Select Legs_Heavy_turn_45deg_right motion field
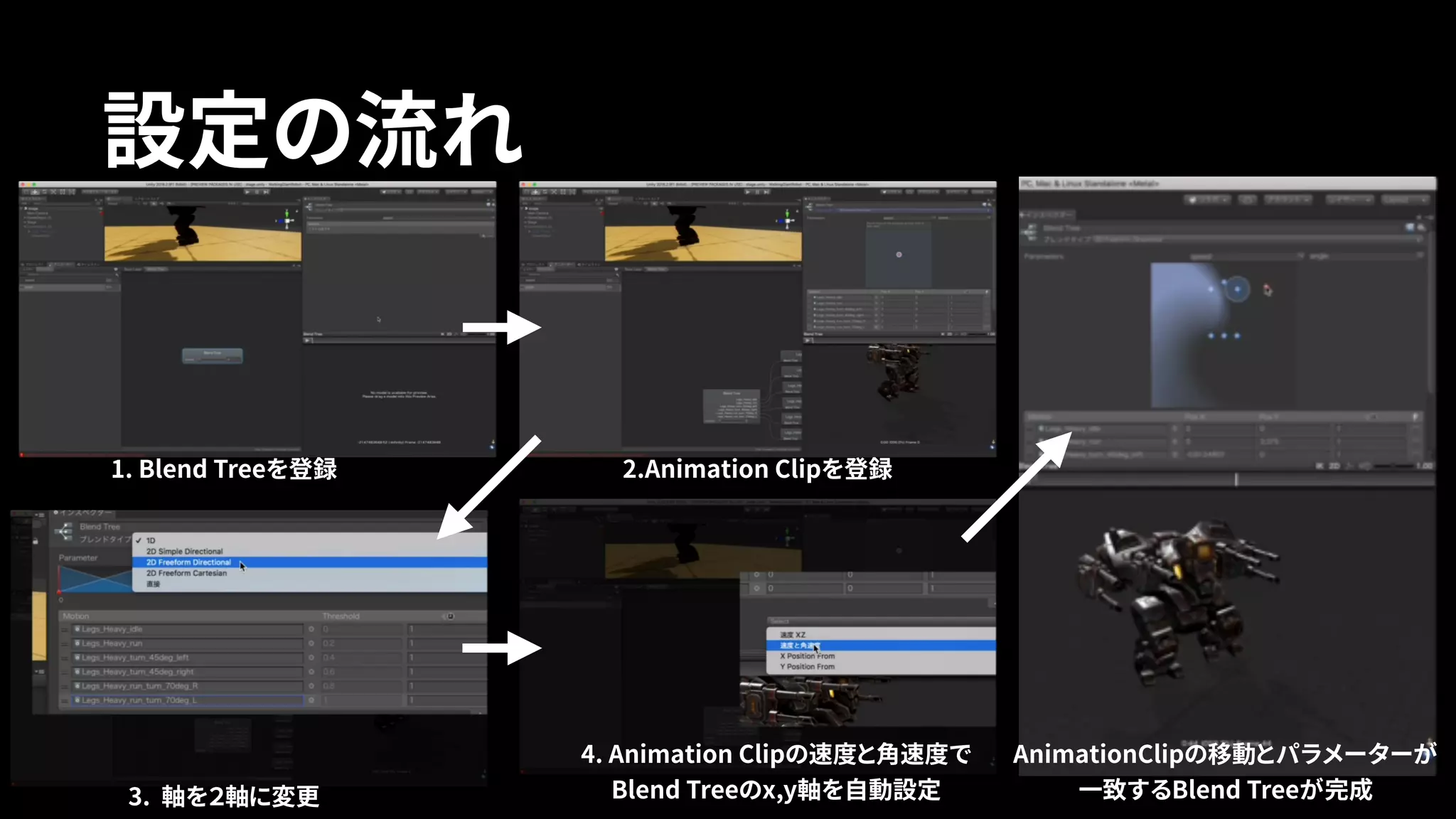 [x=188, y=672]
